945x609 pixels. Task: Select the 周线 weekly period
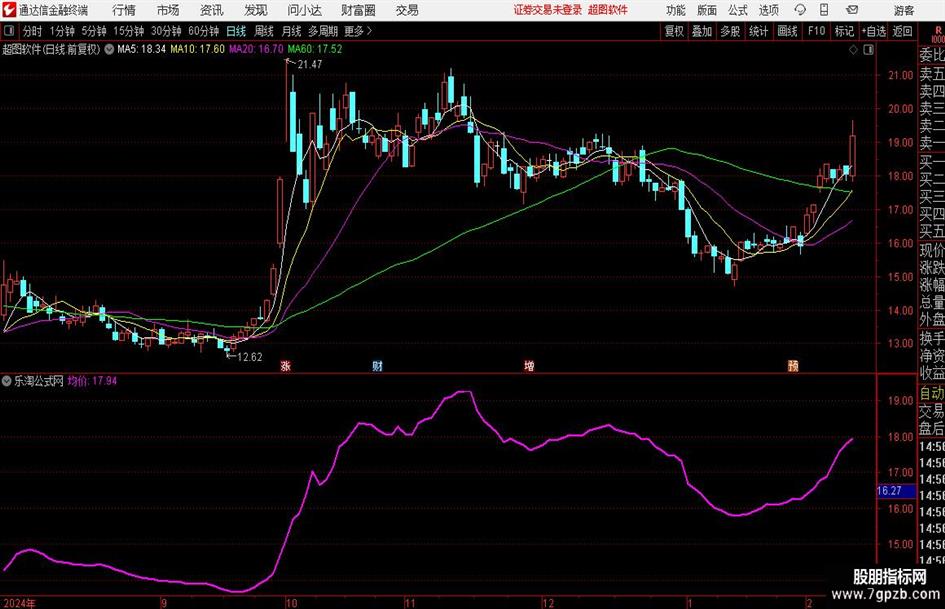tap(264, 31)
